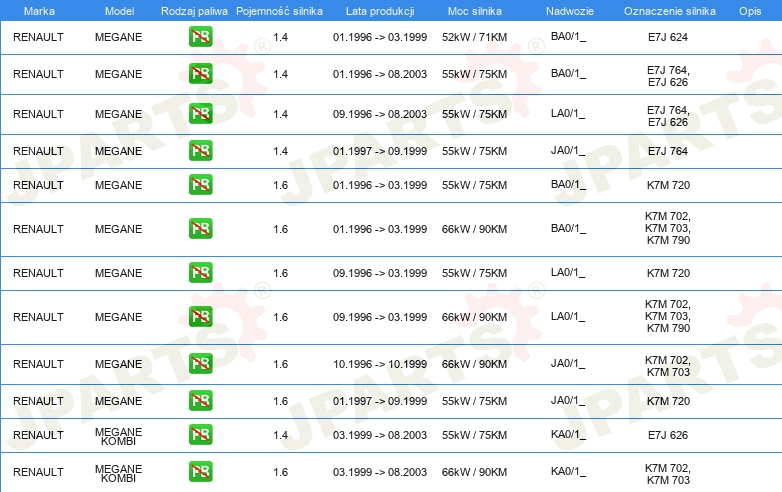Viewport: 782px width, 492px height.
Task: Click the MEGANE KOMBI model cell in the 1.6 row
Action: point(119,473)
